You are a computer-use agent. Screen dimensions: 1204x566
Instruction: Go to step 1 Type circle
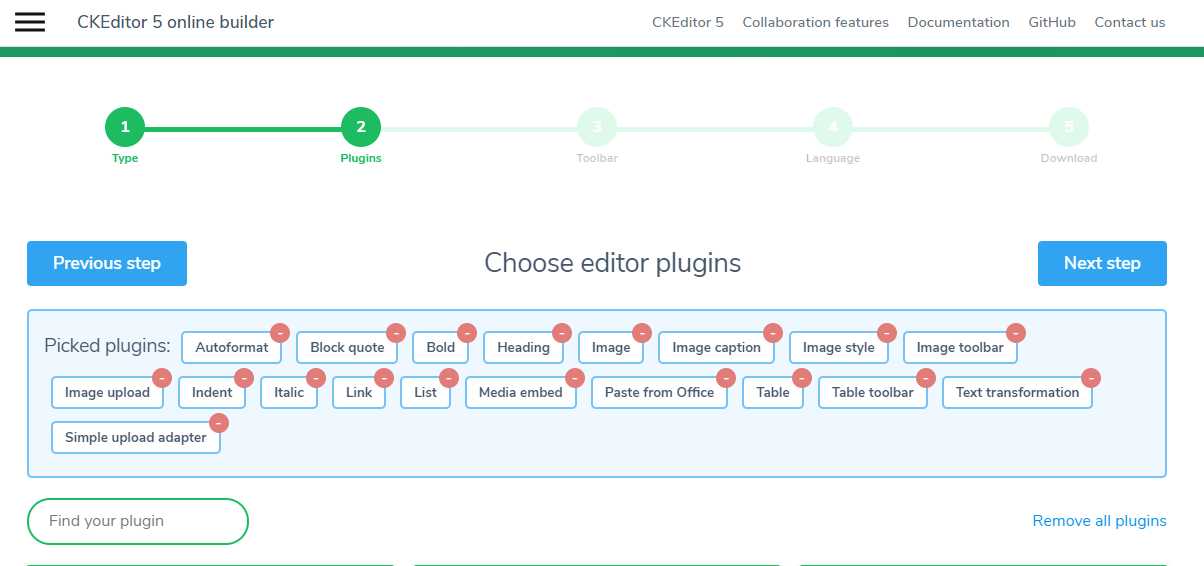125,127
